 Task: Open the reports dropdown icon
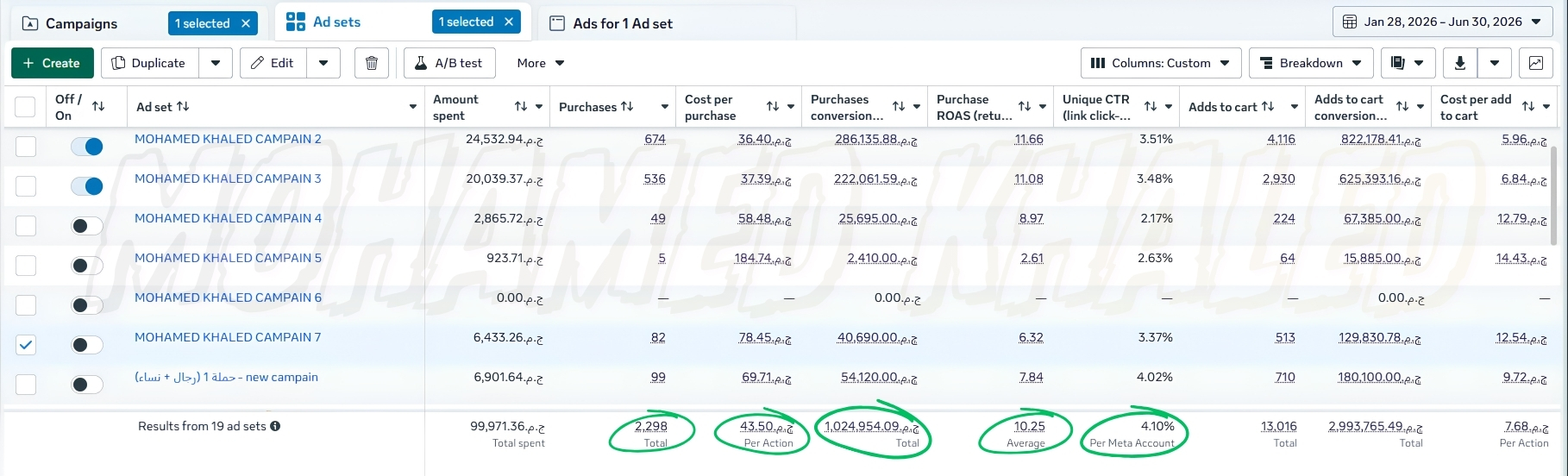click(1408, 63)
